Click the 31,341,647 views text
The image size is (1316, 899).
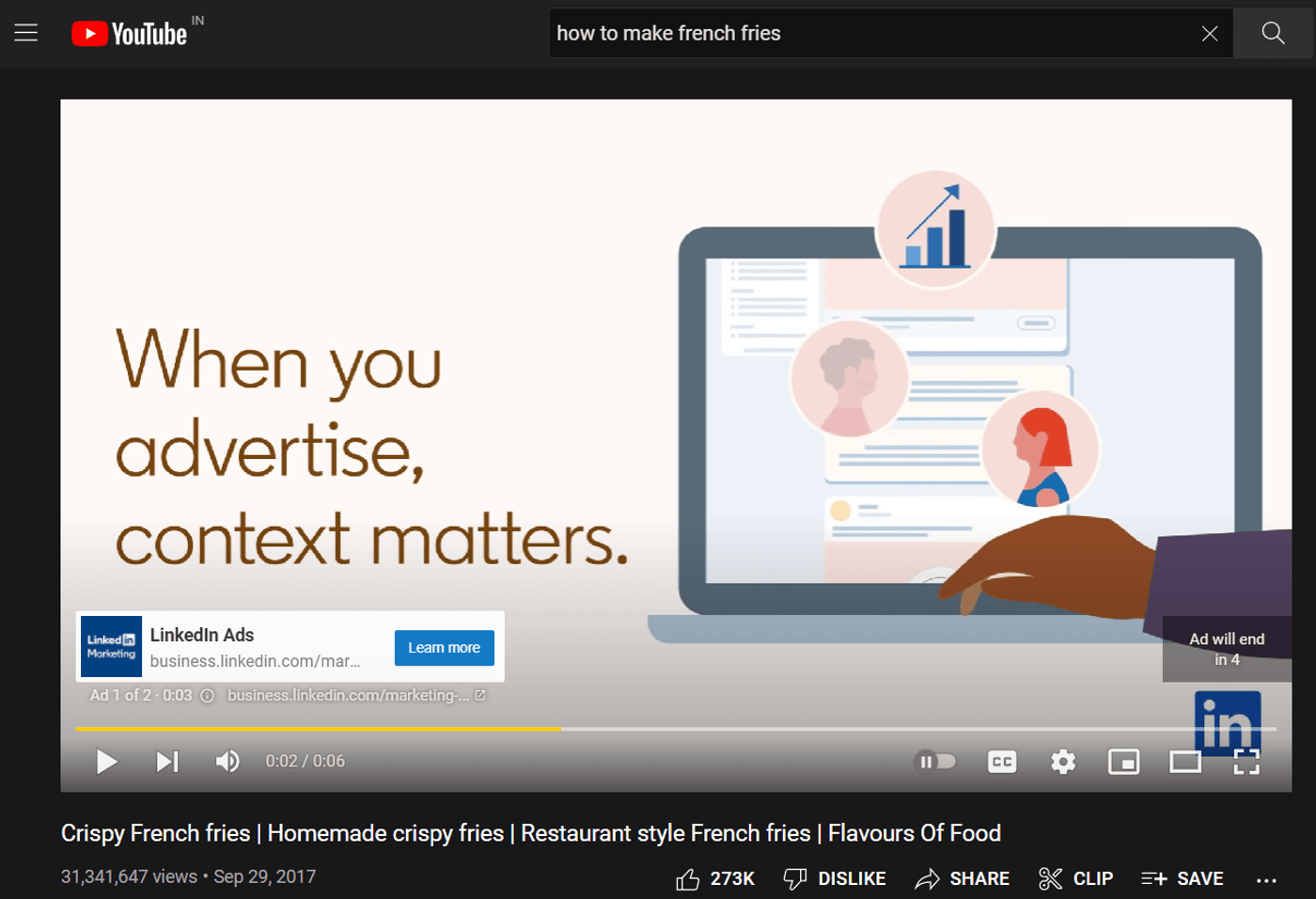(x=129, y=876)
